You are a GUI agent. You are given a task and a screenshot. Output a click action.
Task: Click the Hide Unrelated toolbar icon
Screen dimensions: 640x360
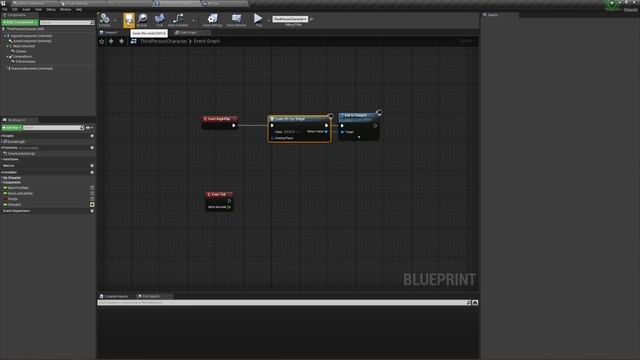(178, 20)
